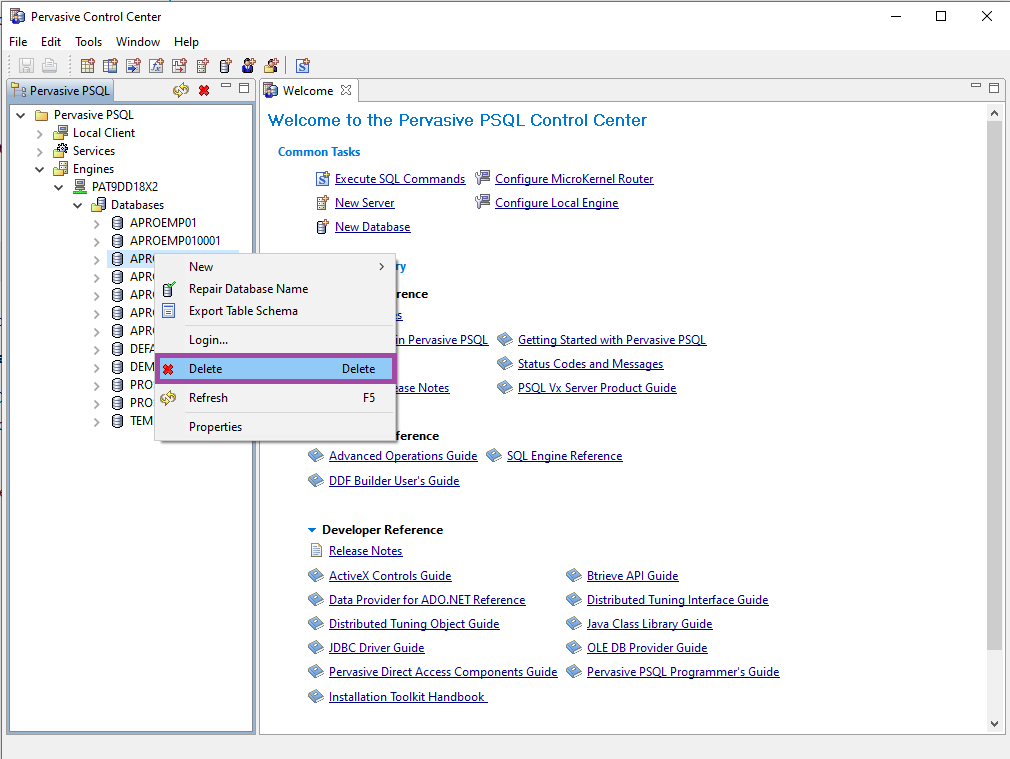Click the Services gear icon in tree

coord(61,151)
